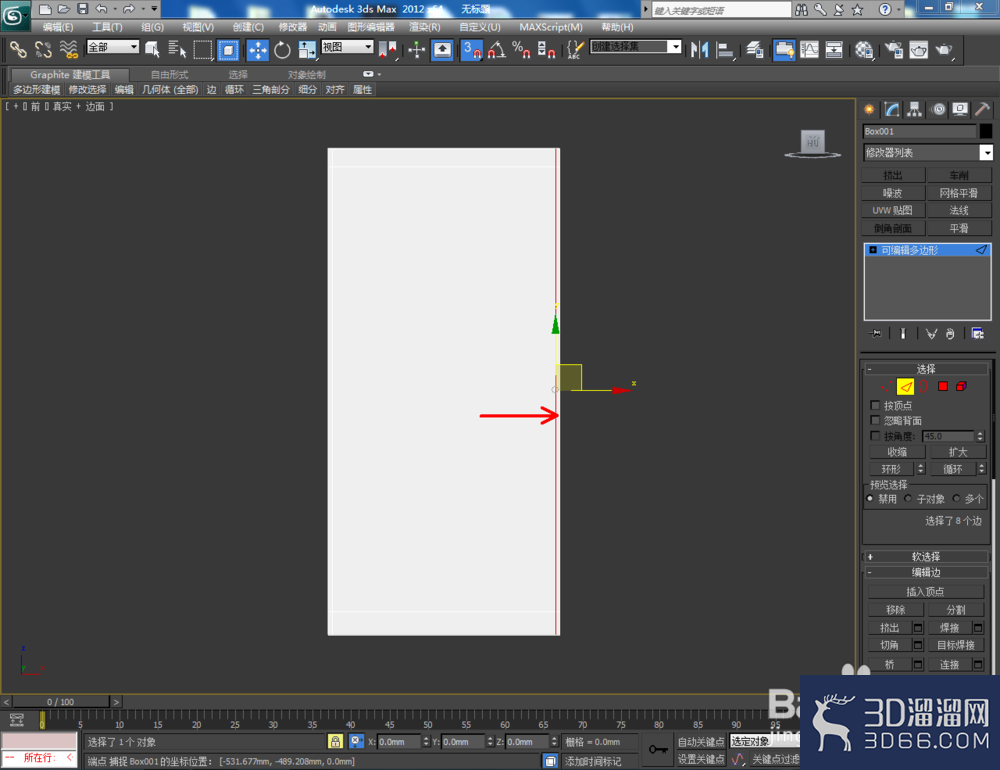
Task: Select Polygon sub-object level
Action: [943, 386]
